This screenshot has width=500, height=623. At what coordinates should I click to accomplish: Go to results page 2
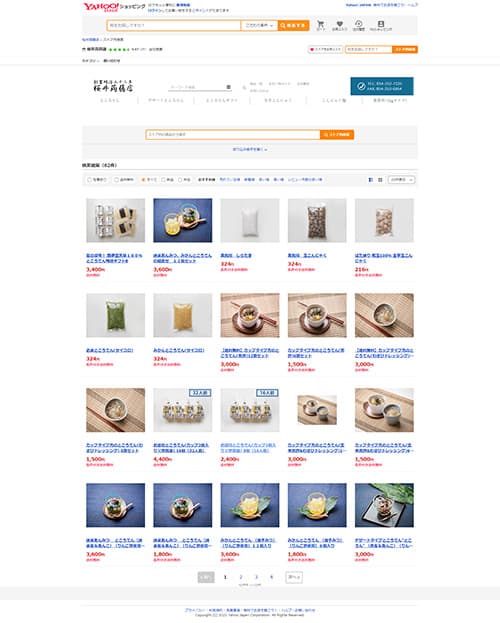pos(241,577)
